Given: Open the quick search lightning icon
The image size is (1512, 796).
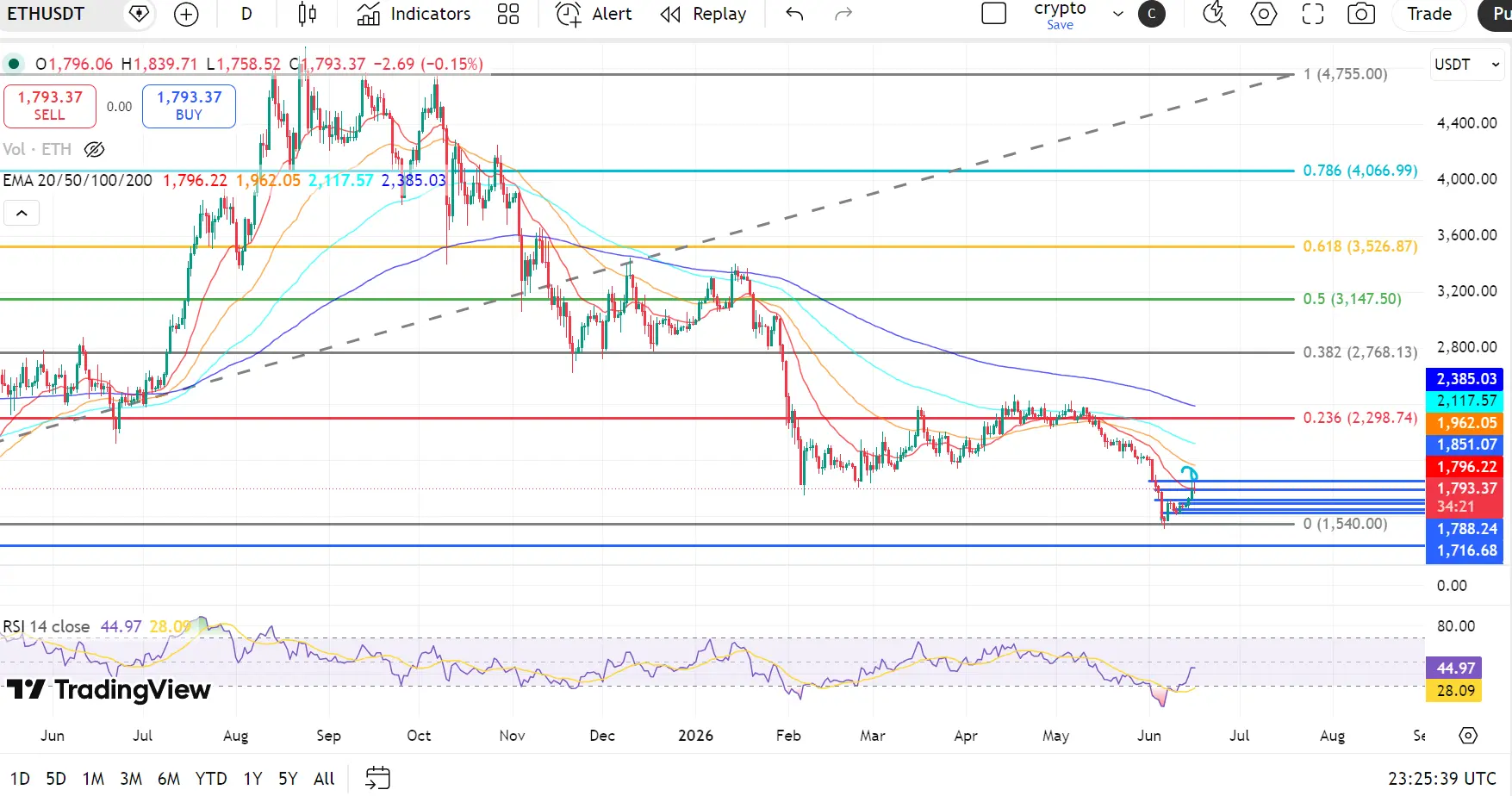Looking at the screenshot, I should (x=1214, y=14).
